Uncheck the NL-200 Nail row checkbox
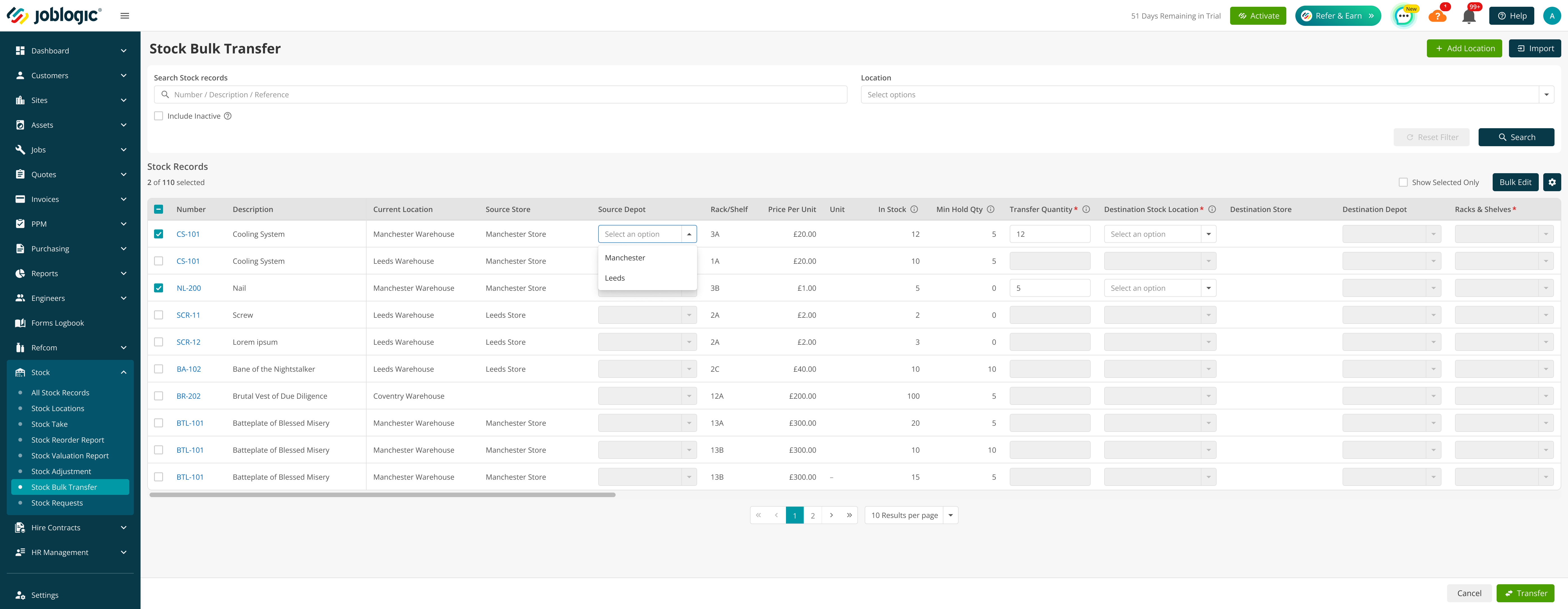This screenshot has width=1568, height=609. coord(158,288)
